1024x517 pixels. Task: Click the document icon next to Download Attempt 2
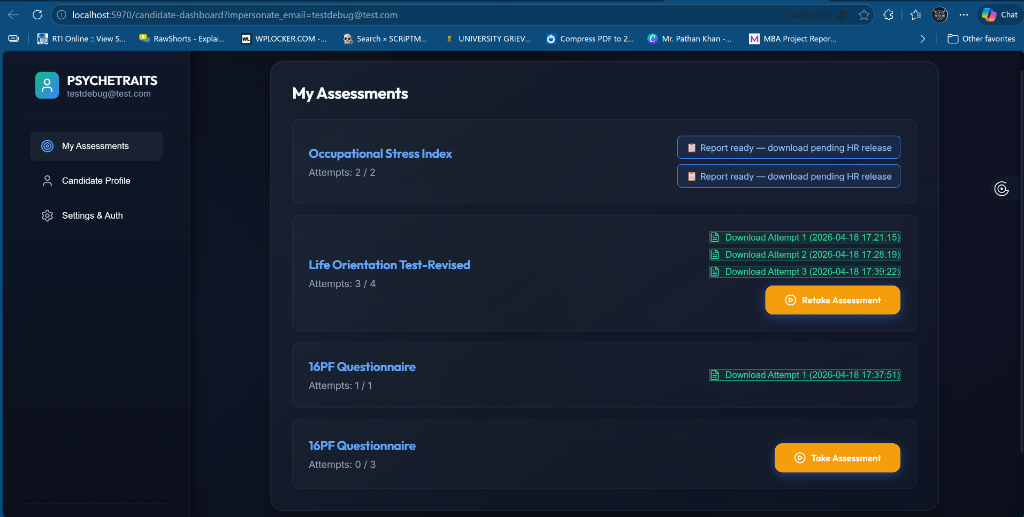click(x=715, y=255)
